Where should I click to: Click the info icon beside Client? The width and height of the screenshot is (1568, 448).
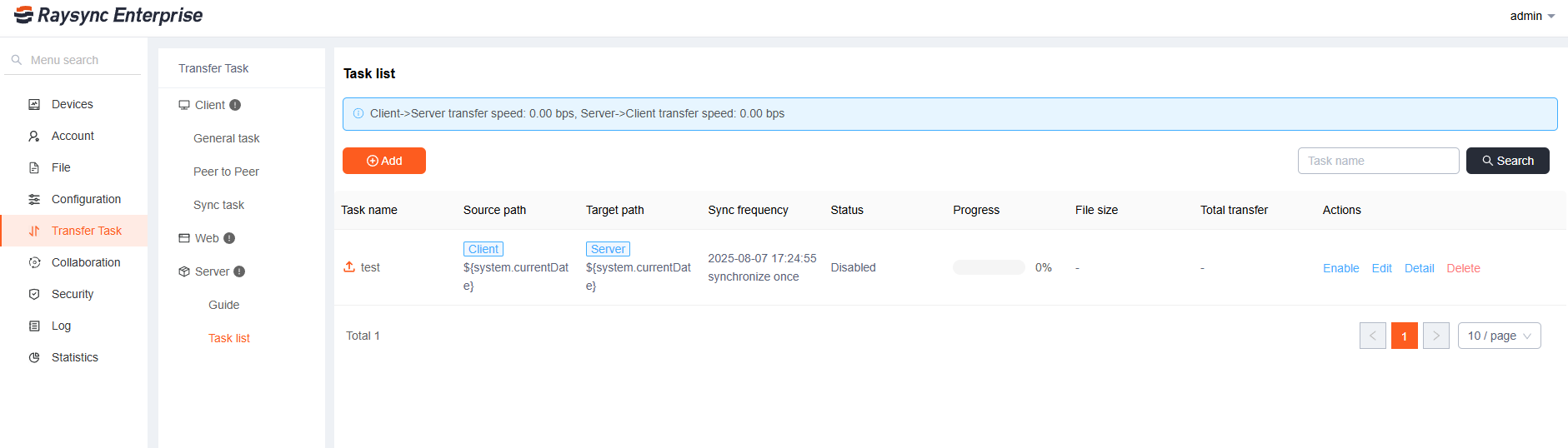(x=235, y=105)
